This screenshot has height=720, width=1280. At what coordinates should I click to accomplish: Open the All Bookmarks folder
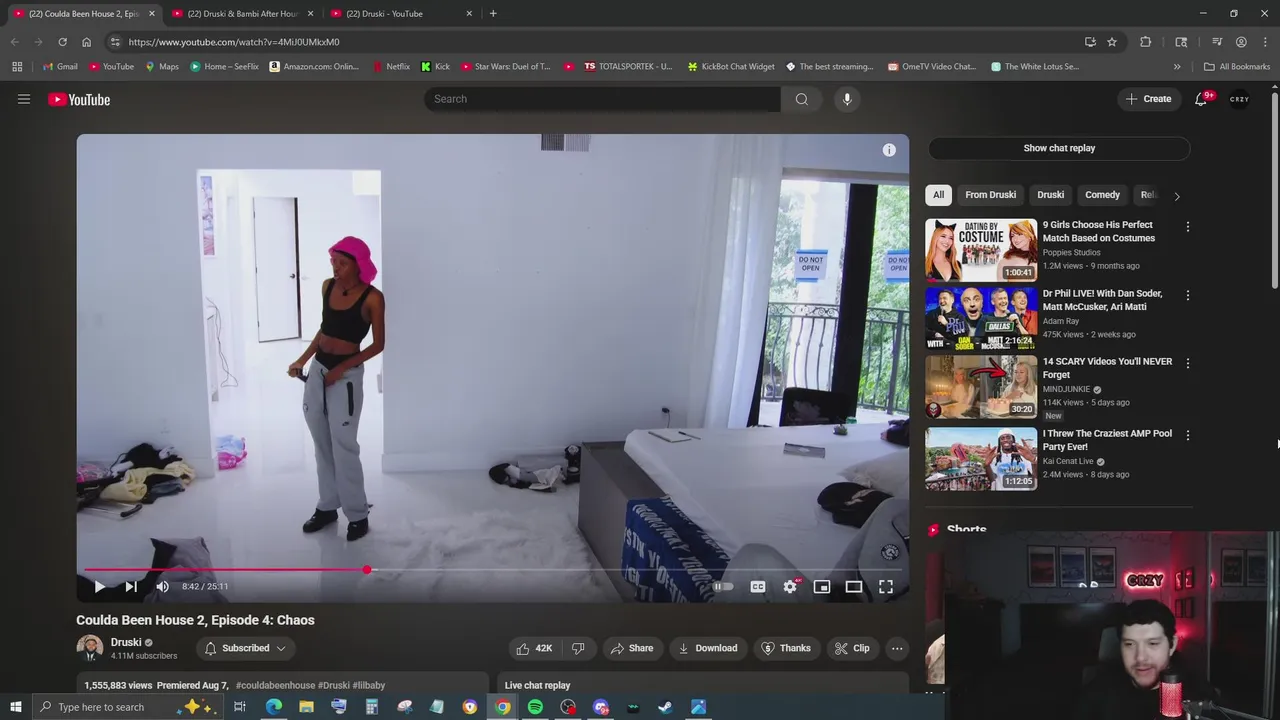(x=1237, y=67)
